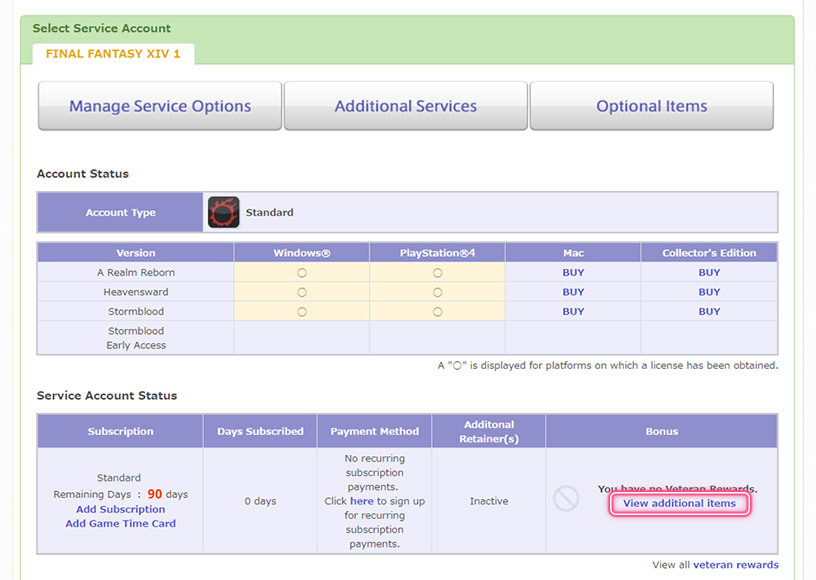The height and width of the screenshot is (580, 816).
Task: Click BUY for Stormblood Mac
Action: [573, 312]
